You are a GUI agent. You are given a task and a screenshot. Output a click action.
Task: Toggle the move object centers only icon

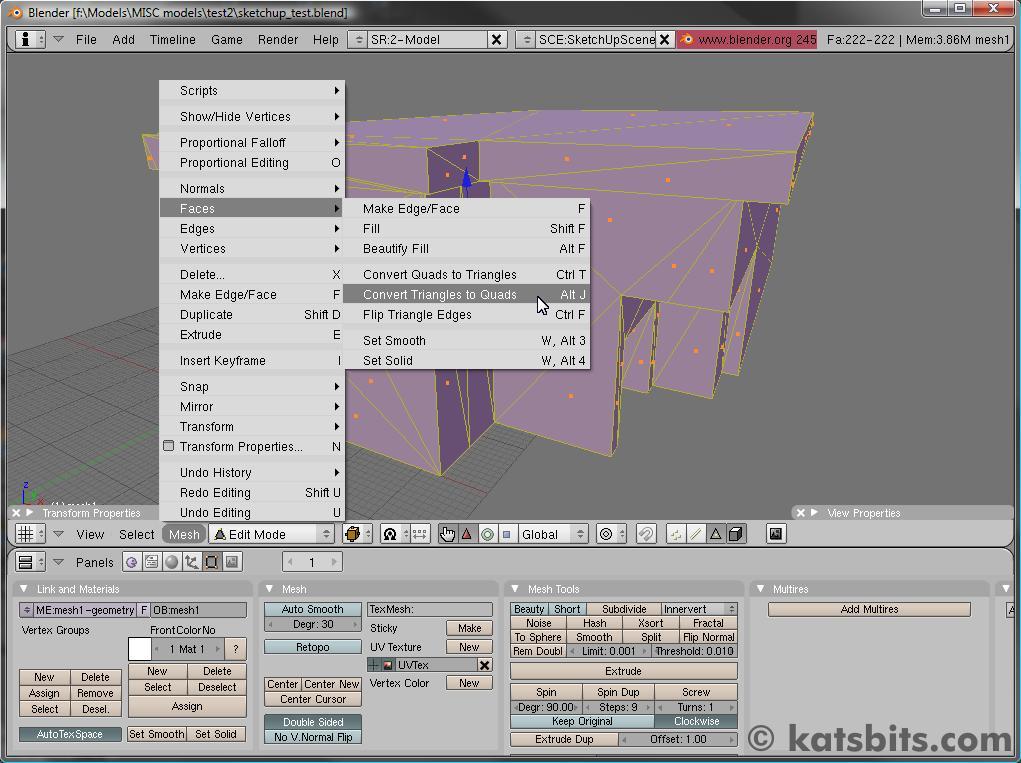pos(420,534)
